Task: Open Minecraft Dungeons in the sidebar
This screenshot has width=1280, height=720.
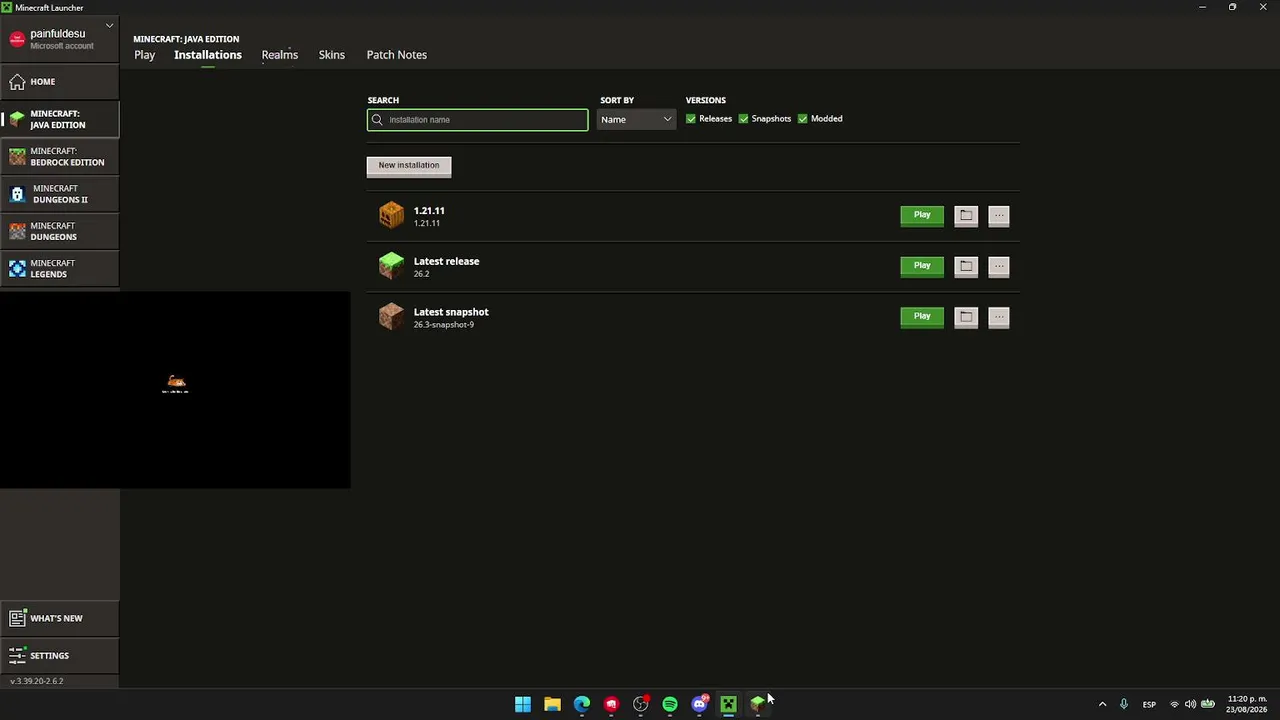Action: pos(60,231)
